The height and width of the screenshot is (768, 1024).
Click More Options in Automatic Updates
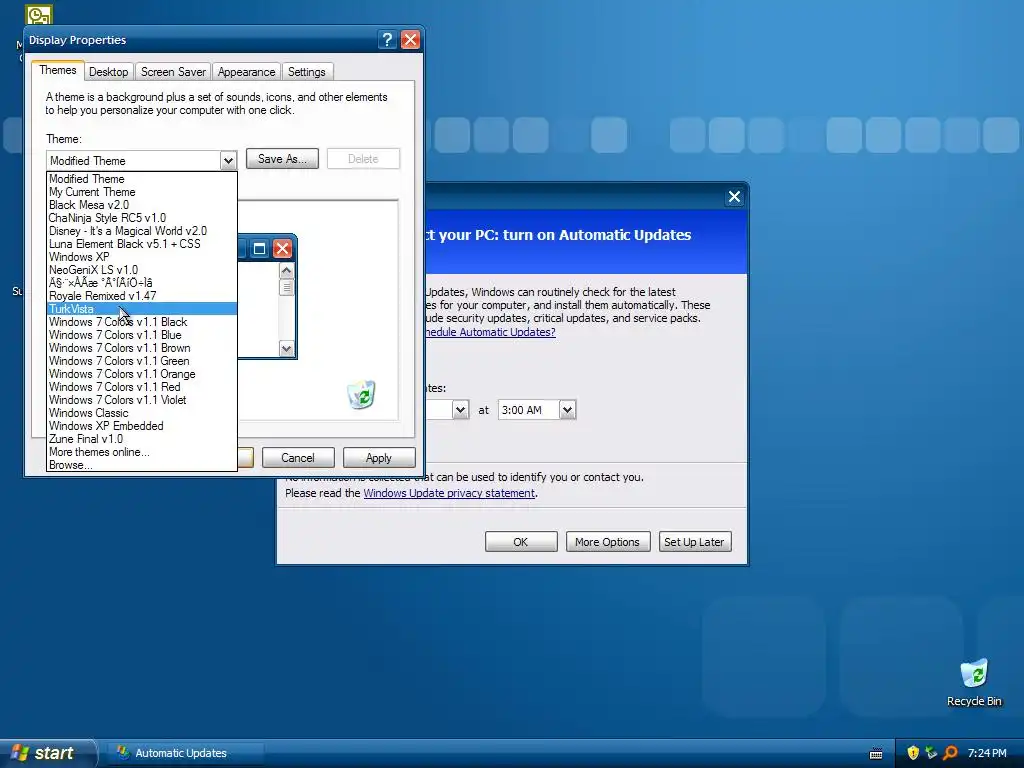point(608,542)
